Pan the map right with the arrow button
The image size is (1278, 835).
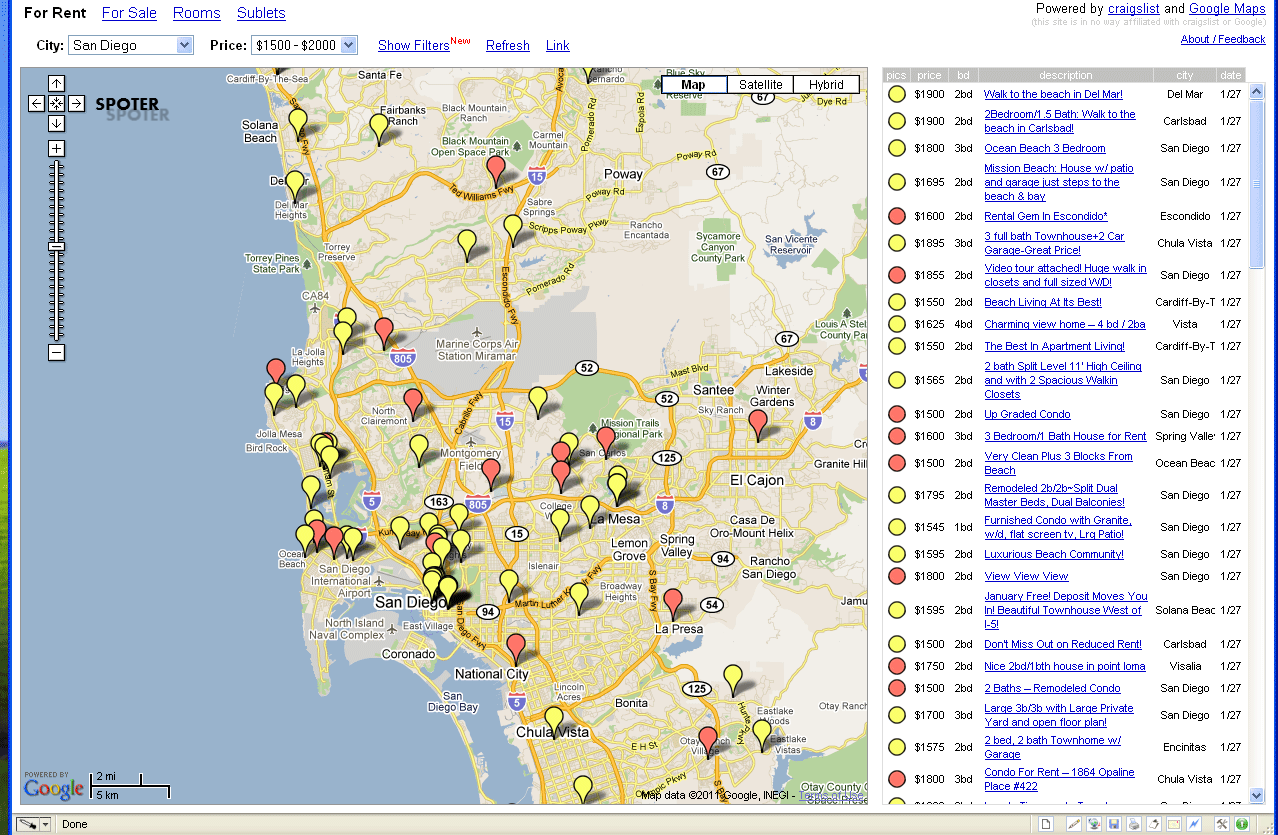(x=77, y=103)
